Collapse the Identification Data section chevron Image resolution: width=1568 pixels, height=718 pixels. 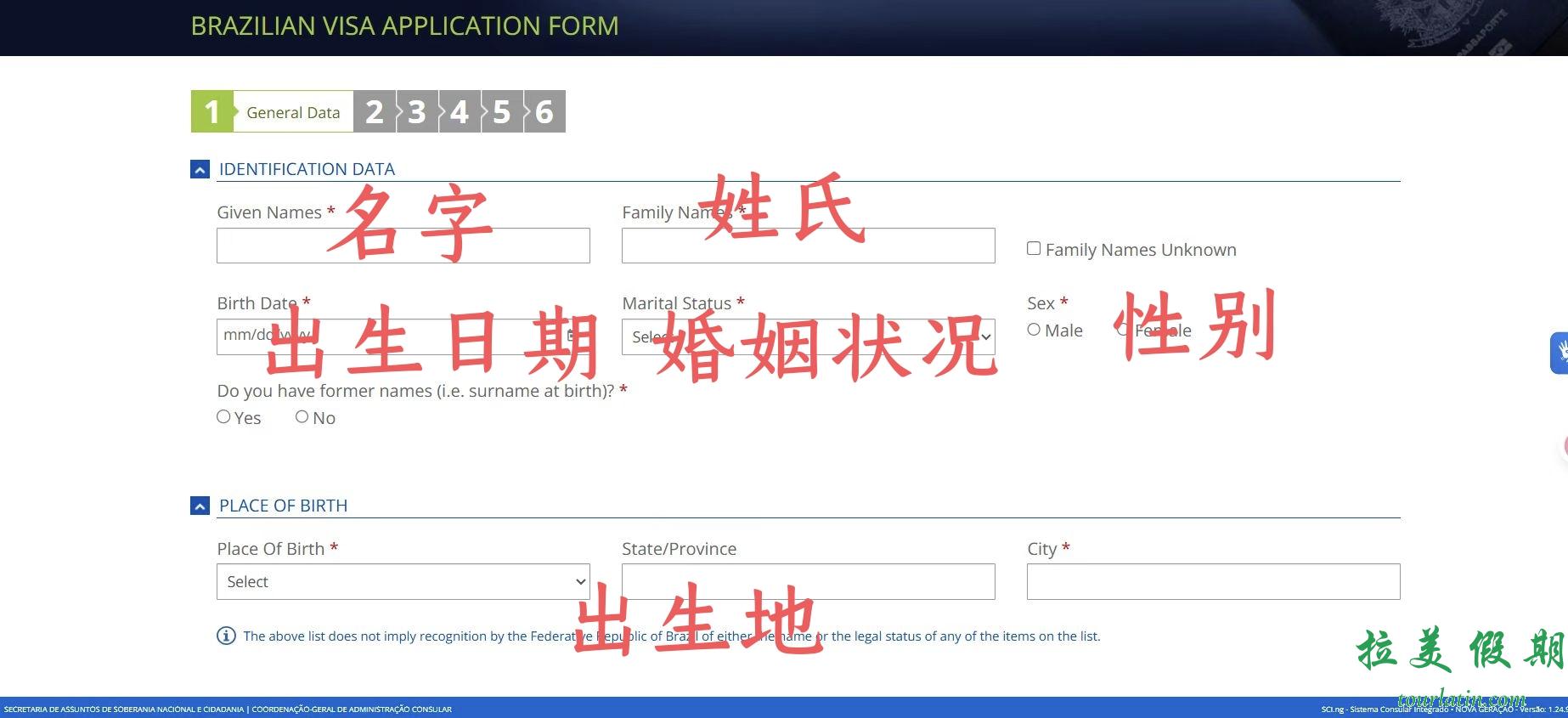pyautogui.click(x=200, y=170)
